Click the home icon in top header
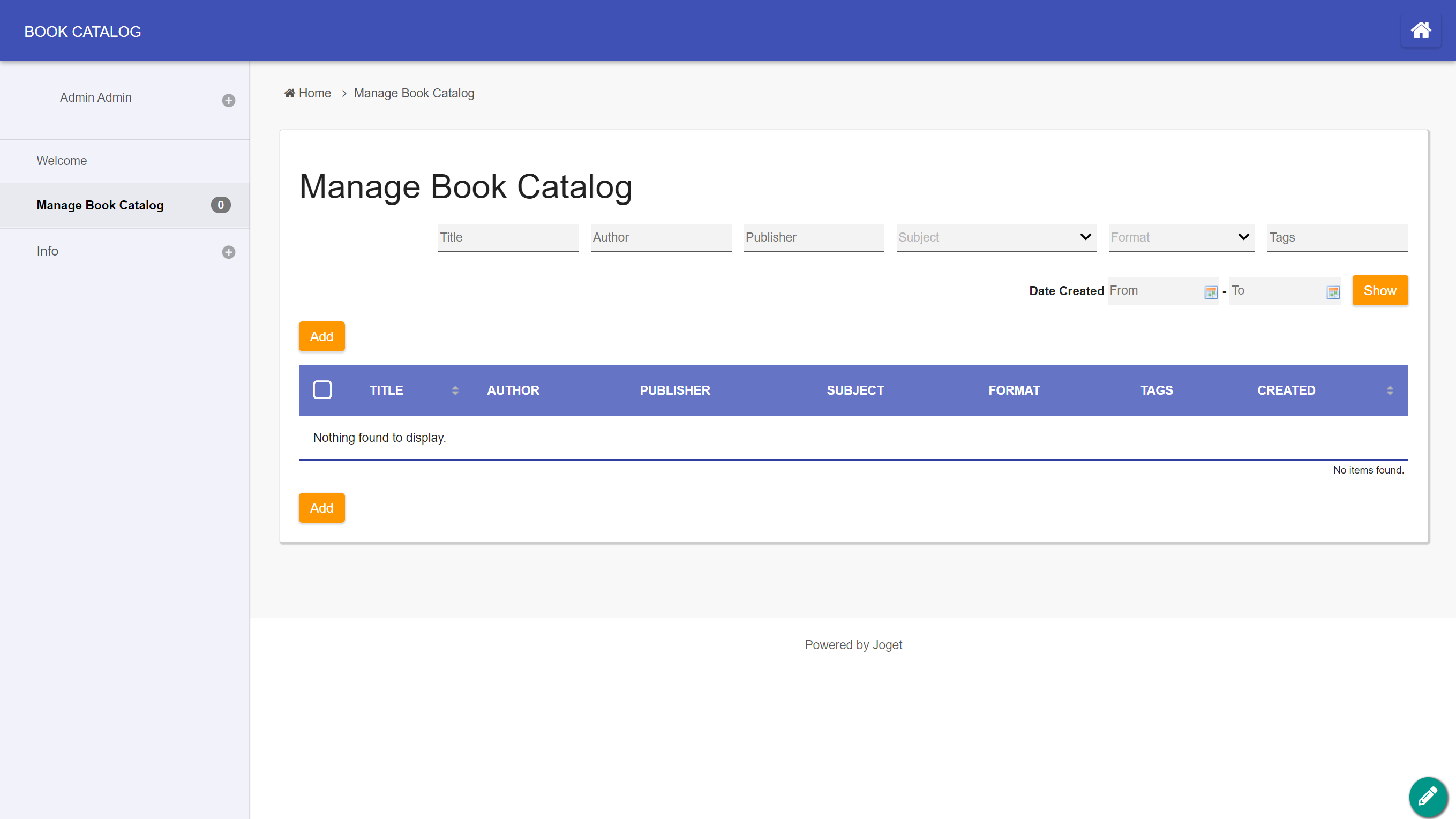This screenshot has height=819, width=1456. coord(1421,31)
